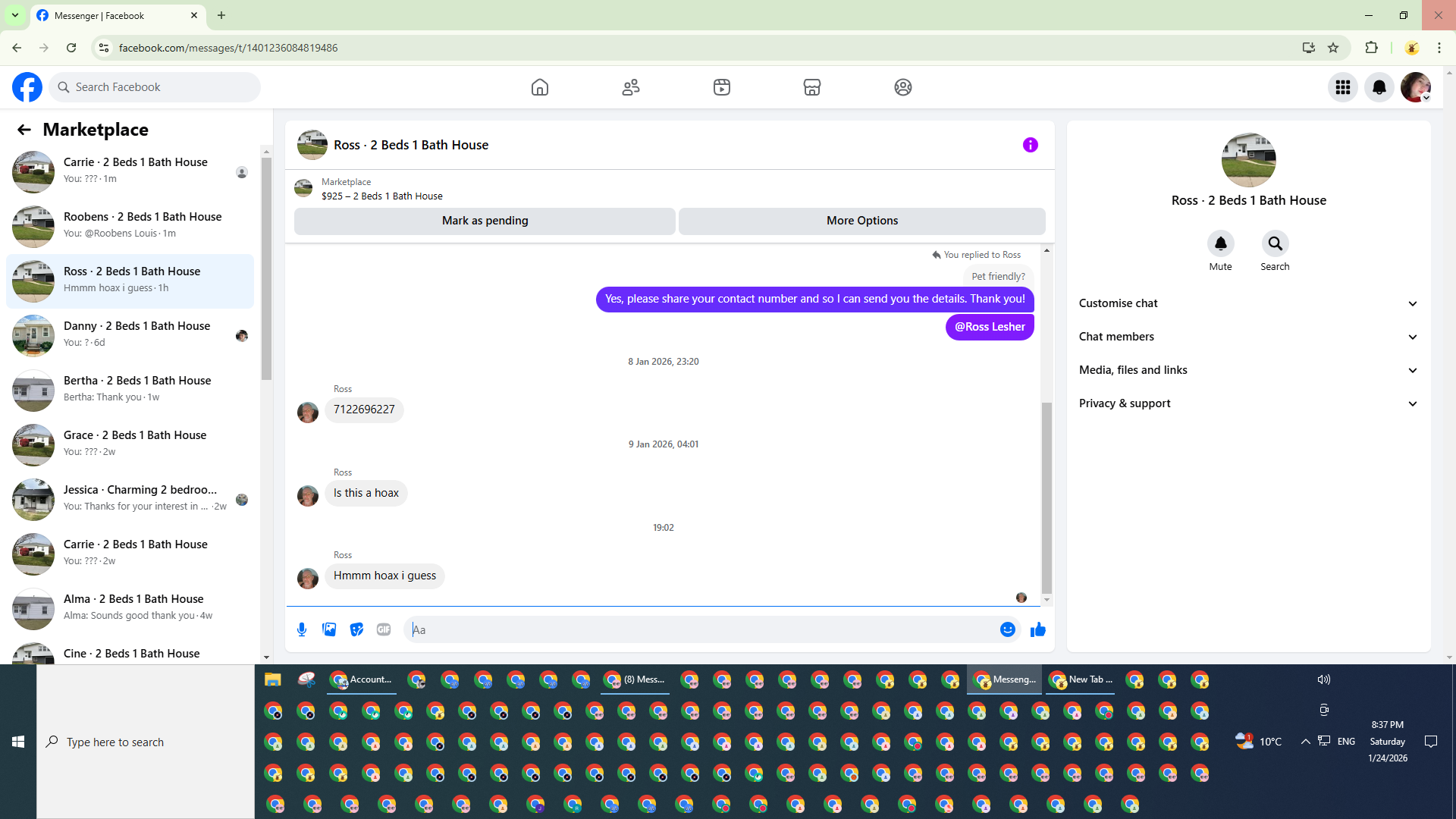Send a thumbs-up like
The width and height of the screenshot is (1456, 819).
tap(1038, 629)
